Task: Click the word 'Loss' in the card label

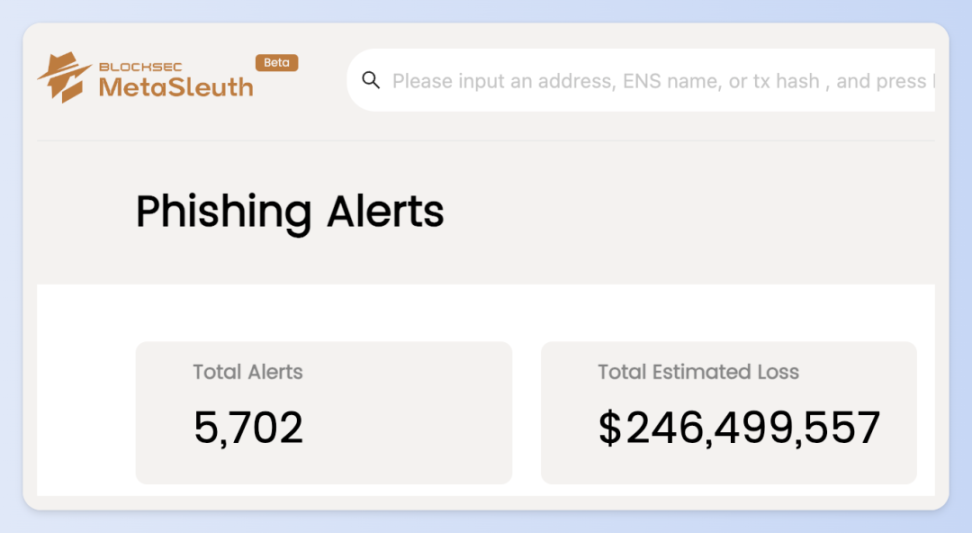Action: 777,372
